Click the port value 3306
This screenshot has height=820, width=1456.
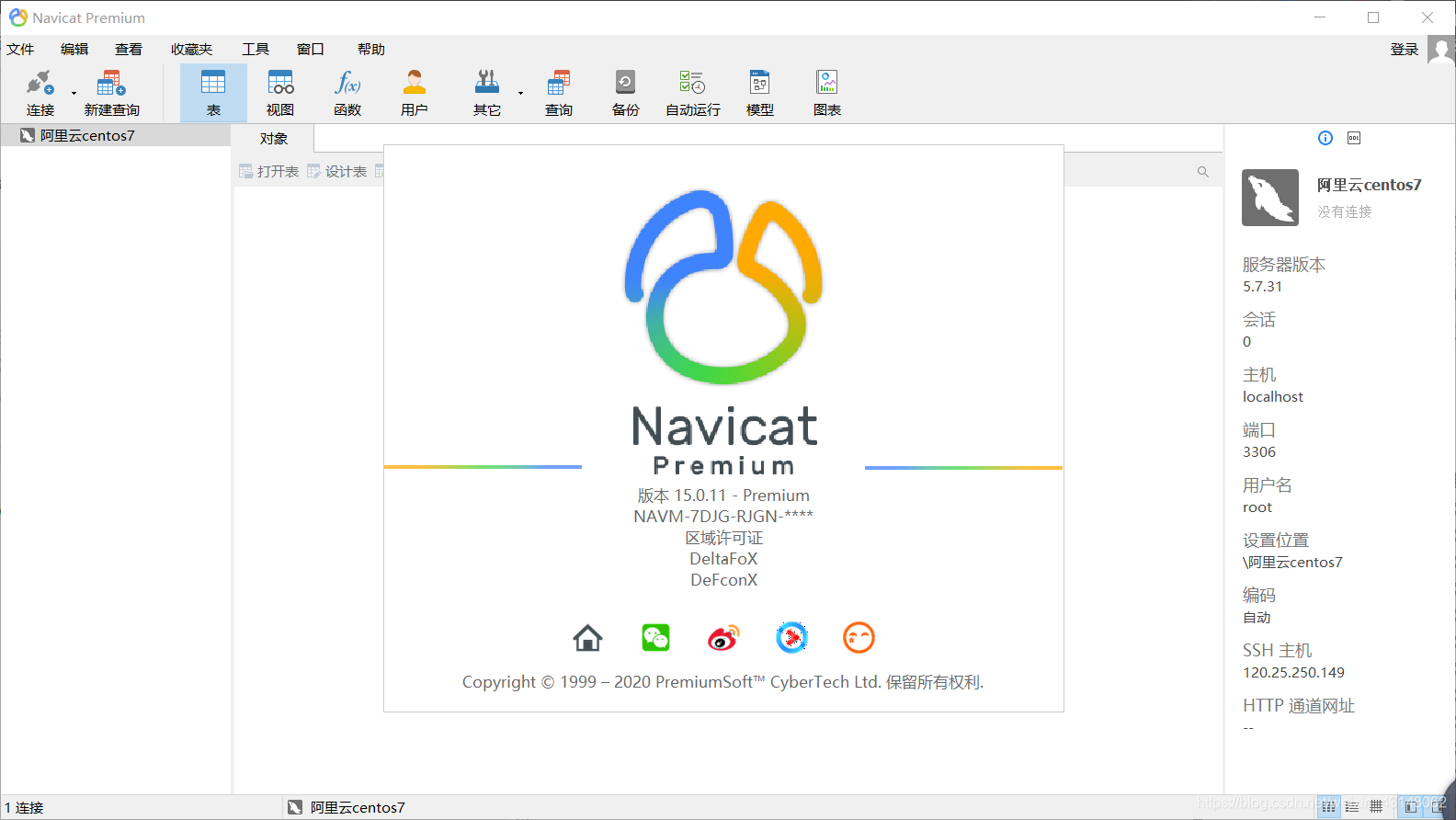1259,452
